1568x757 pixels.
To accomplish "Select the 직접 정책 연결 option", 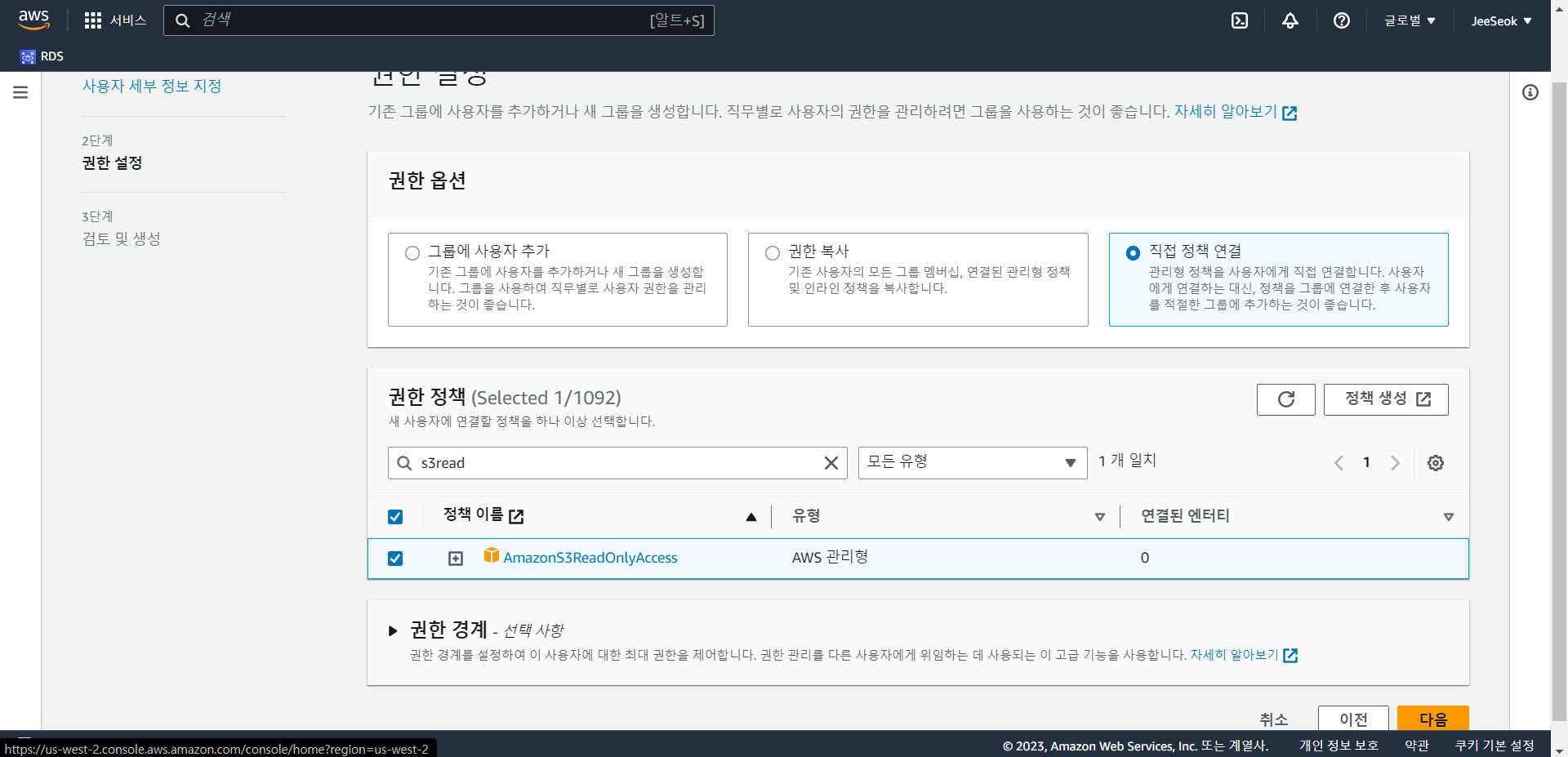I will point(1133,253).
